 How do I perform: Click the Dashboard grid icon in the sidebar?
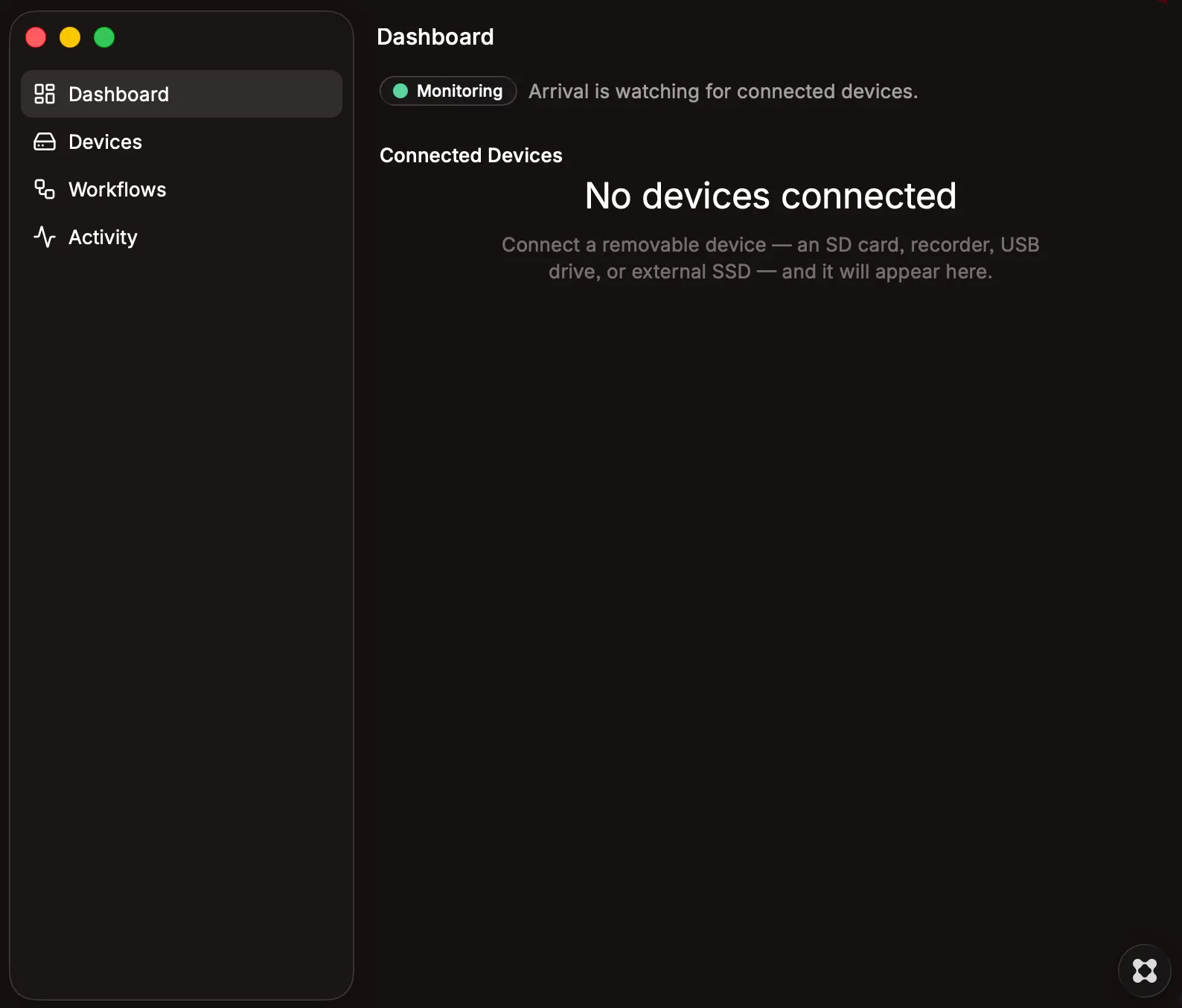click(x=45, y=94)
